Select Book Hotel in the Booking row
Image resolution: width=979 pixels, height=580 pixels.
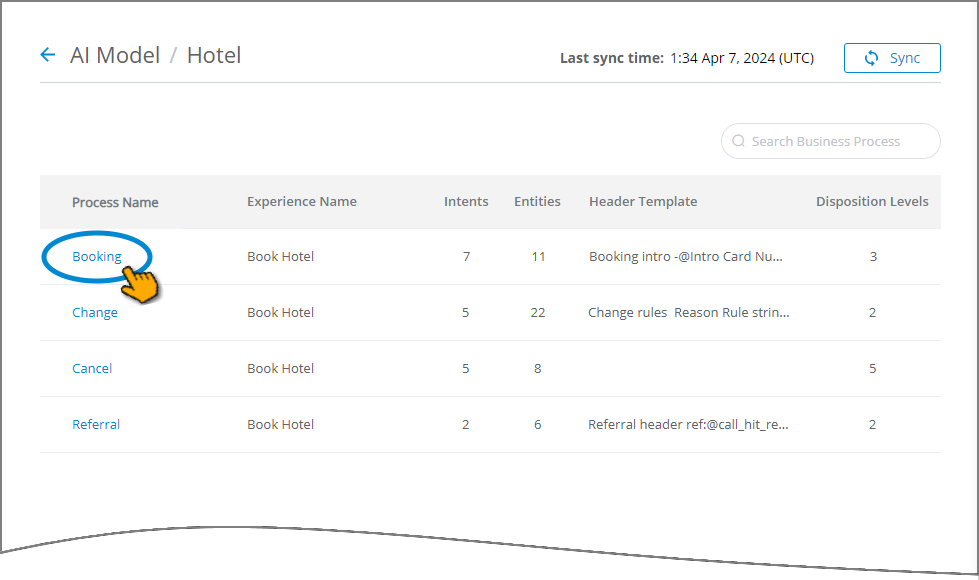pyautogui.click(x=280, y=257)
